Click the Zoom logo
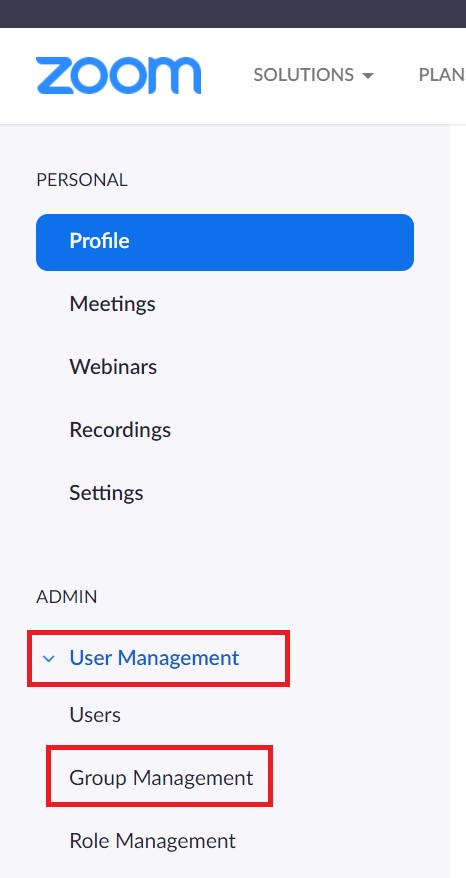466x878 pixels. click(118, 75)
